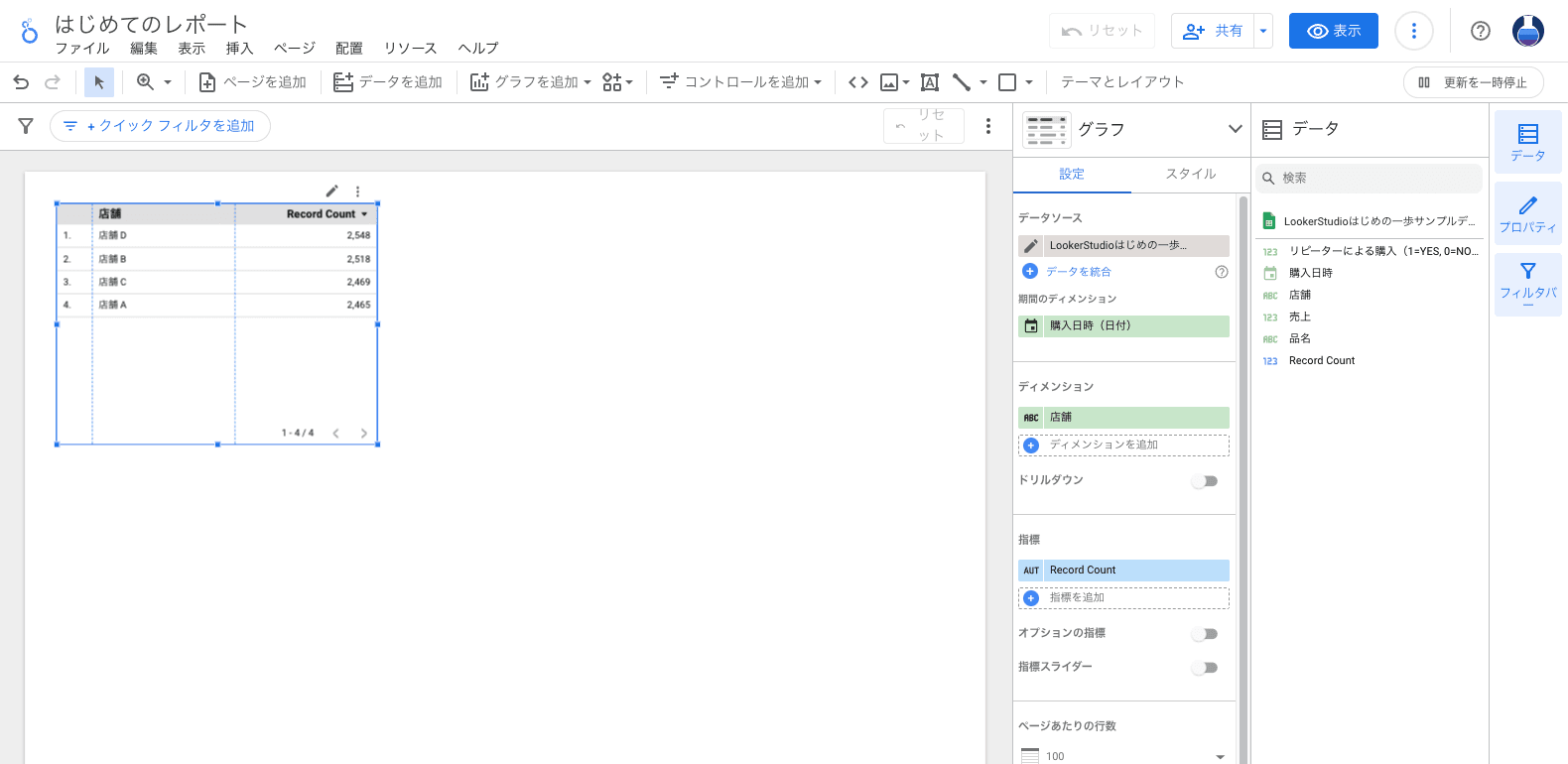
Task: Click ページを追加 button
Action: click(x=253, y=82)
